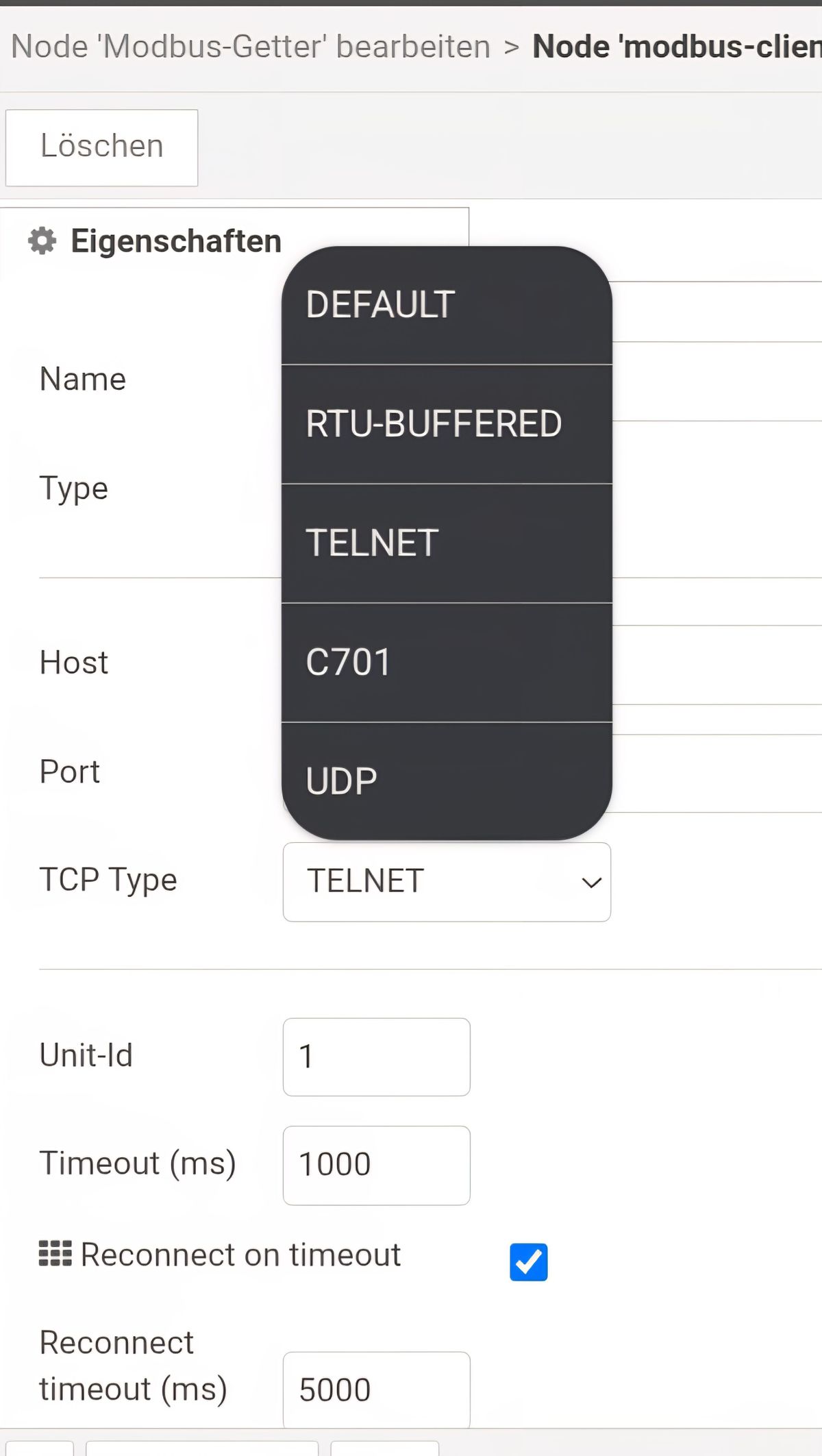Click the Reconnect on timeout label text
822x1456 pixels.
(240, 1255)
